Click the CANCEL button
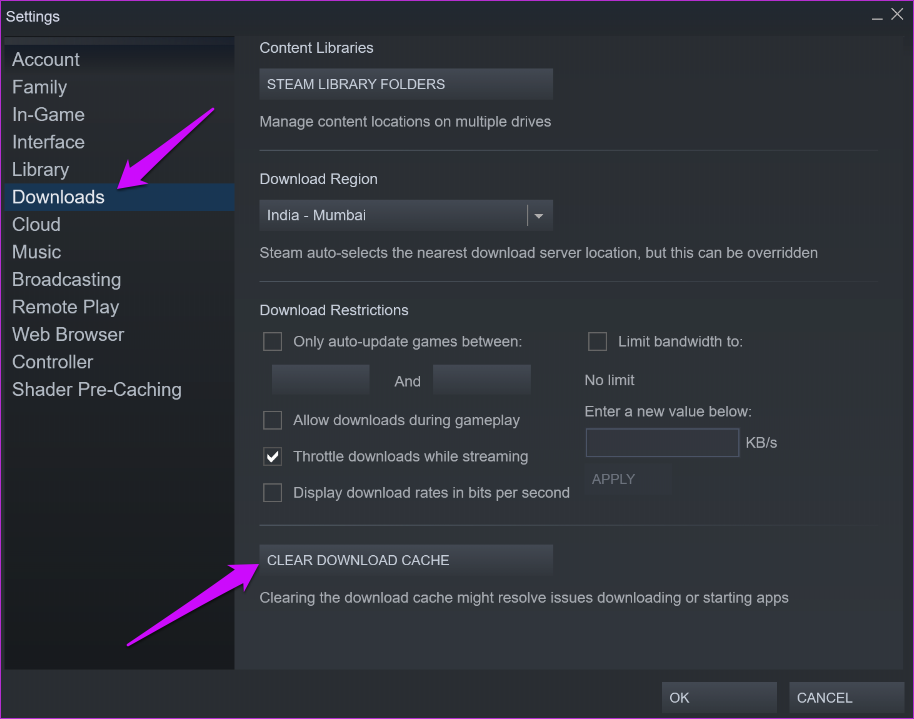 [x=846, y=697]
